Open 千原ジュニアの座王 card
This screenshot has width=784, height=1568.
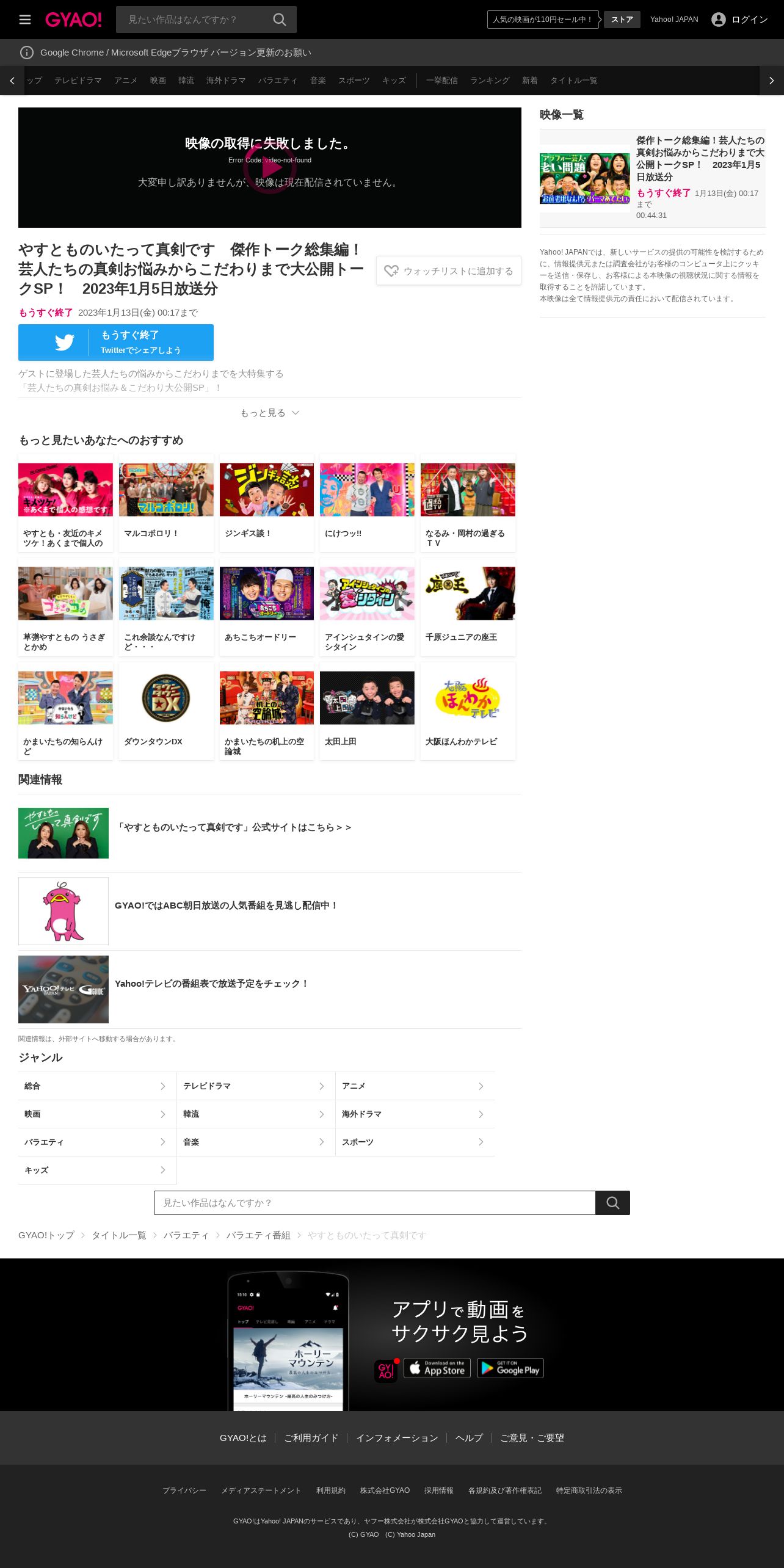point(468,607)
